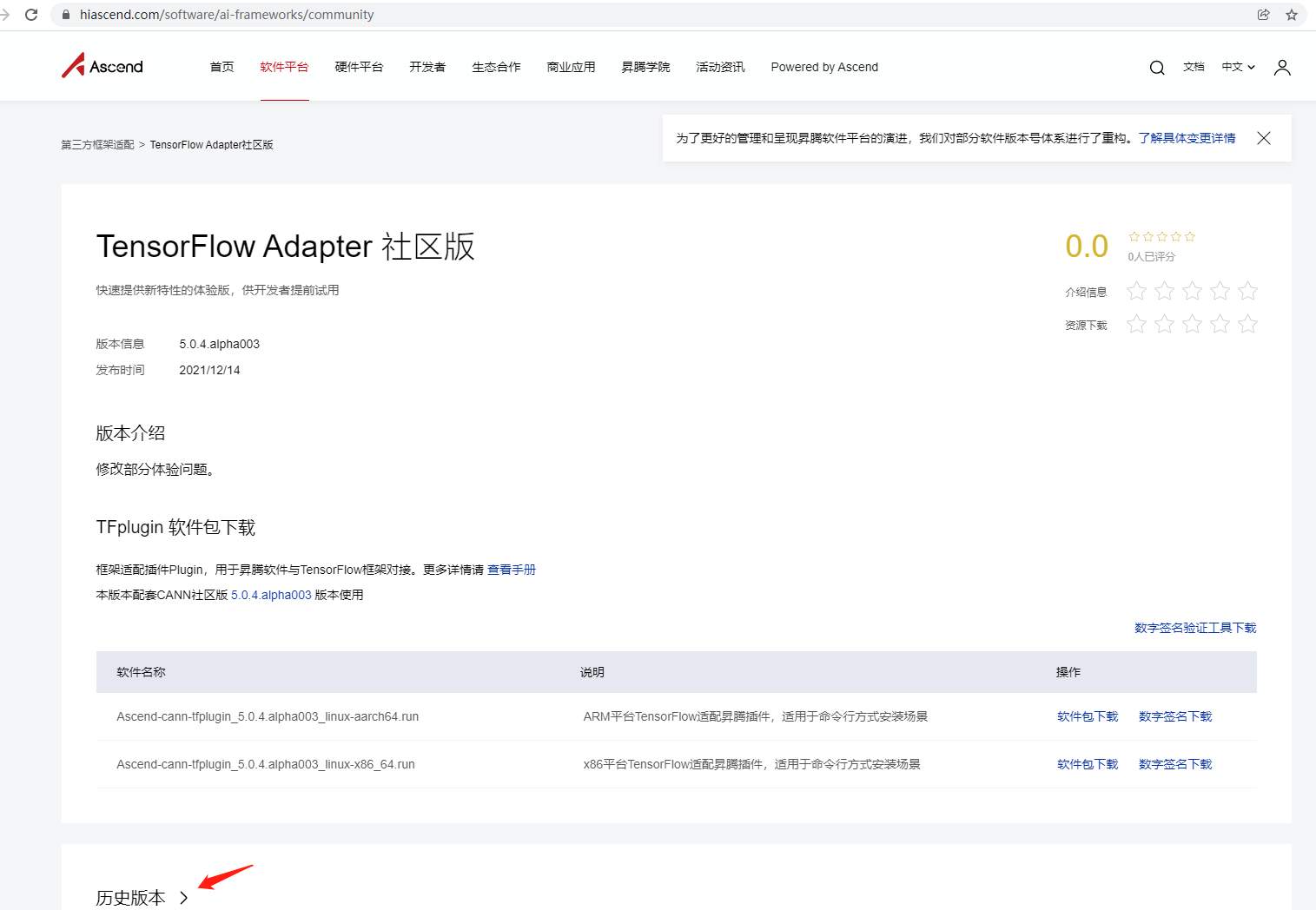Dismiss the version restructuring notice
Screen dimensions: 1316x910
1264,138
